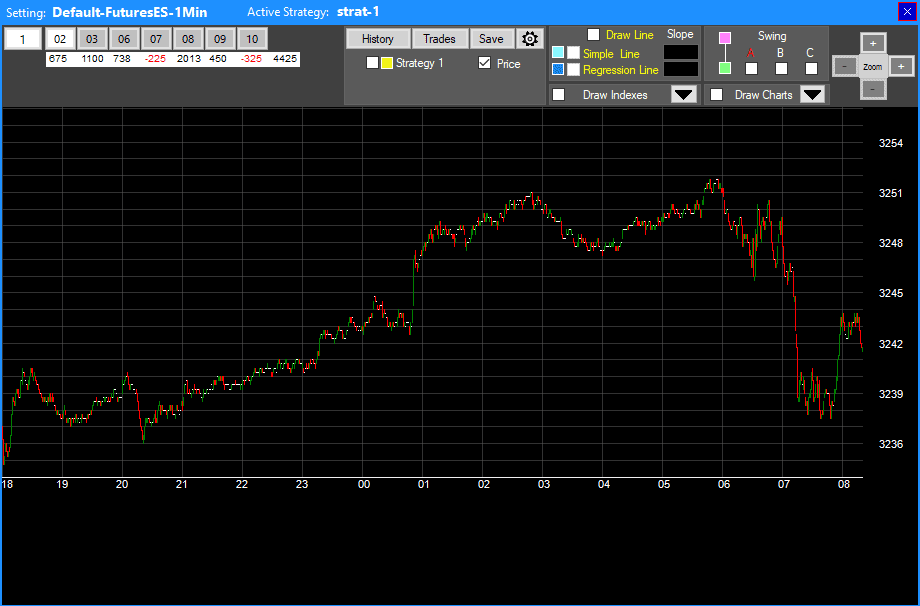920x606 pixels.
Task: Expand the Draw Charts dropdown arrow
Action: (x=813, y=95)
